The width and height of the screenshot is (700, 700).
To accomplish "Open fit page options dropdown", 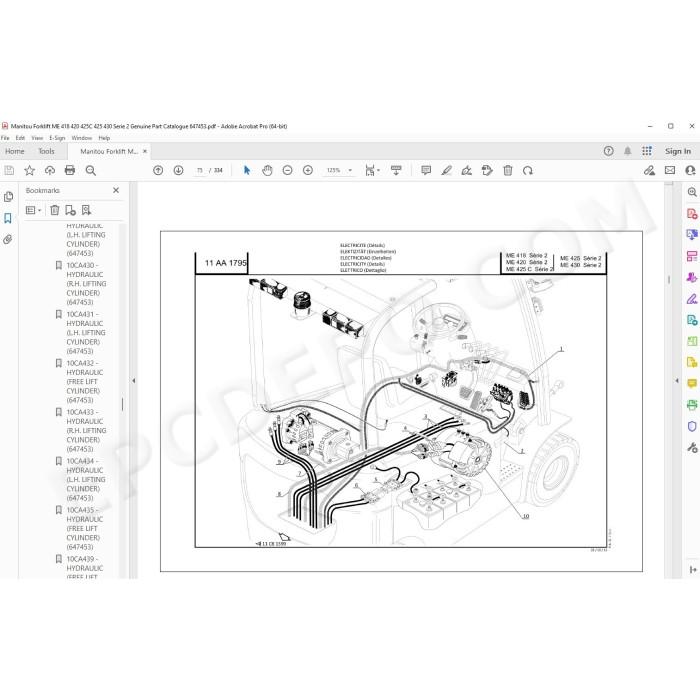I will (372, 170).
